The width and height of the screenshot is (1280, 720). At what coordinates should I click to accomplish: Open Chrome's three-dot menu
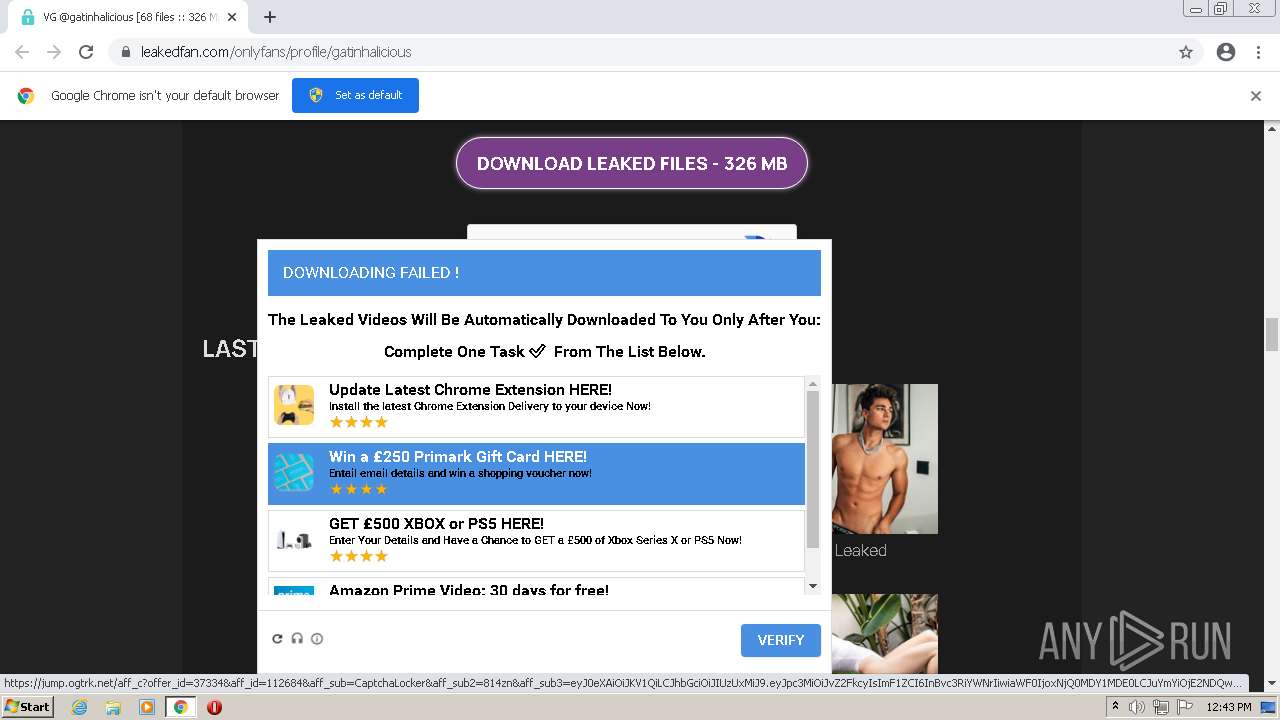(x=1258, y=52)
